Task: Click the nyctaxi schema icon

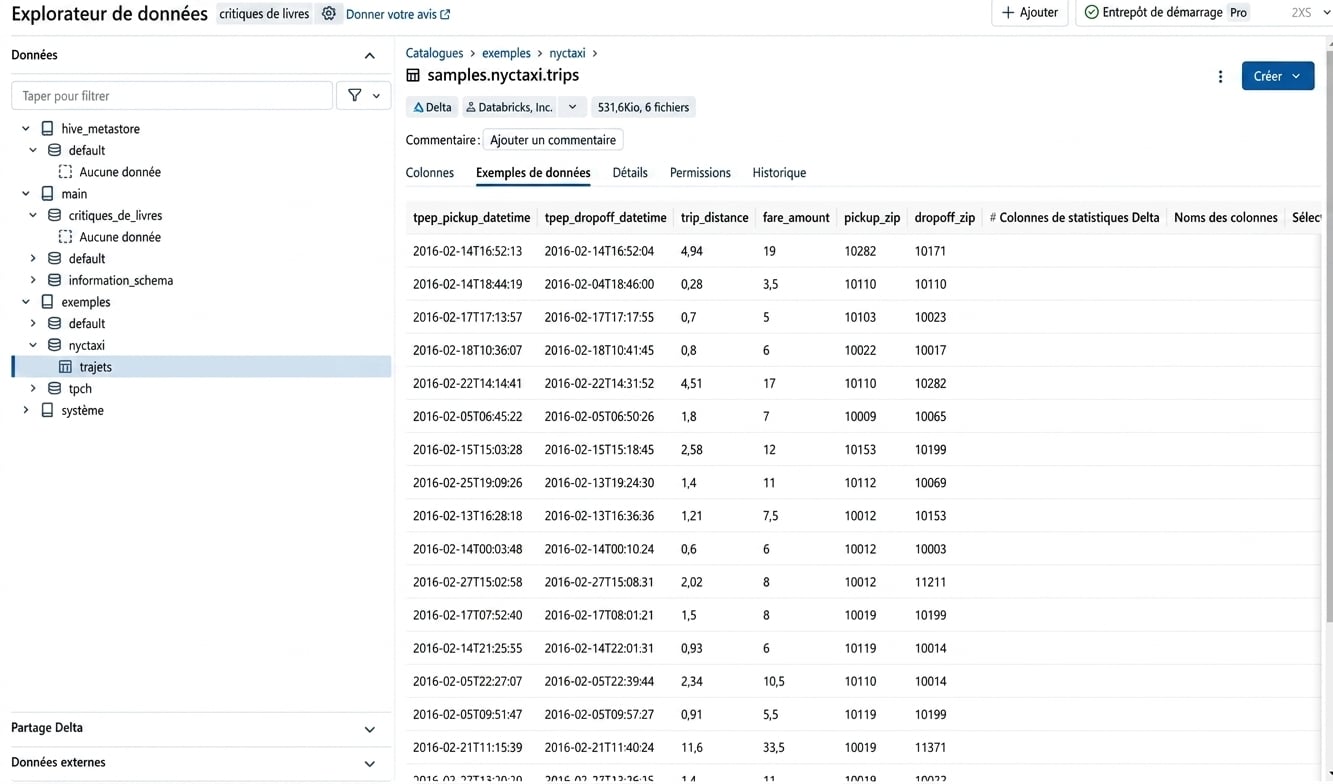Action: click(x=55, y=346)
